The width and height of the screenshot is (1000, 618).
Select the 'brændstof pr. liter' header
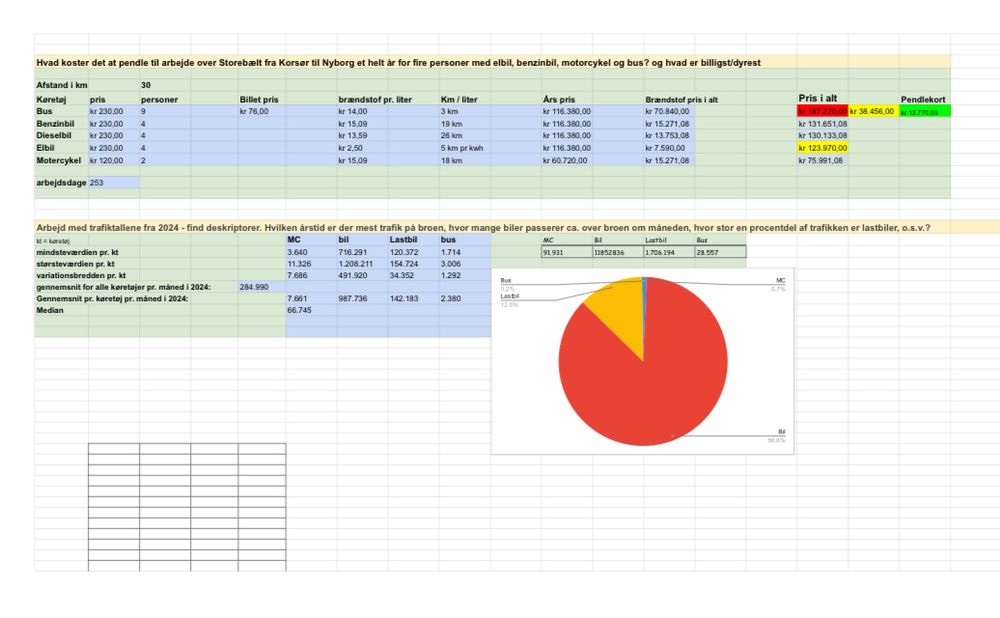[x=375, y=99]
